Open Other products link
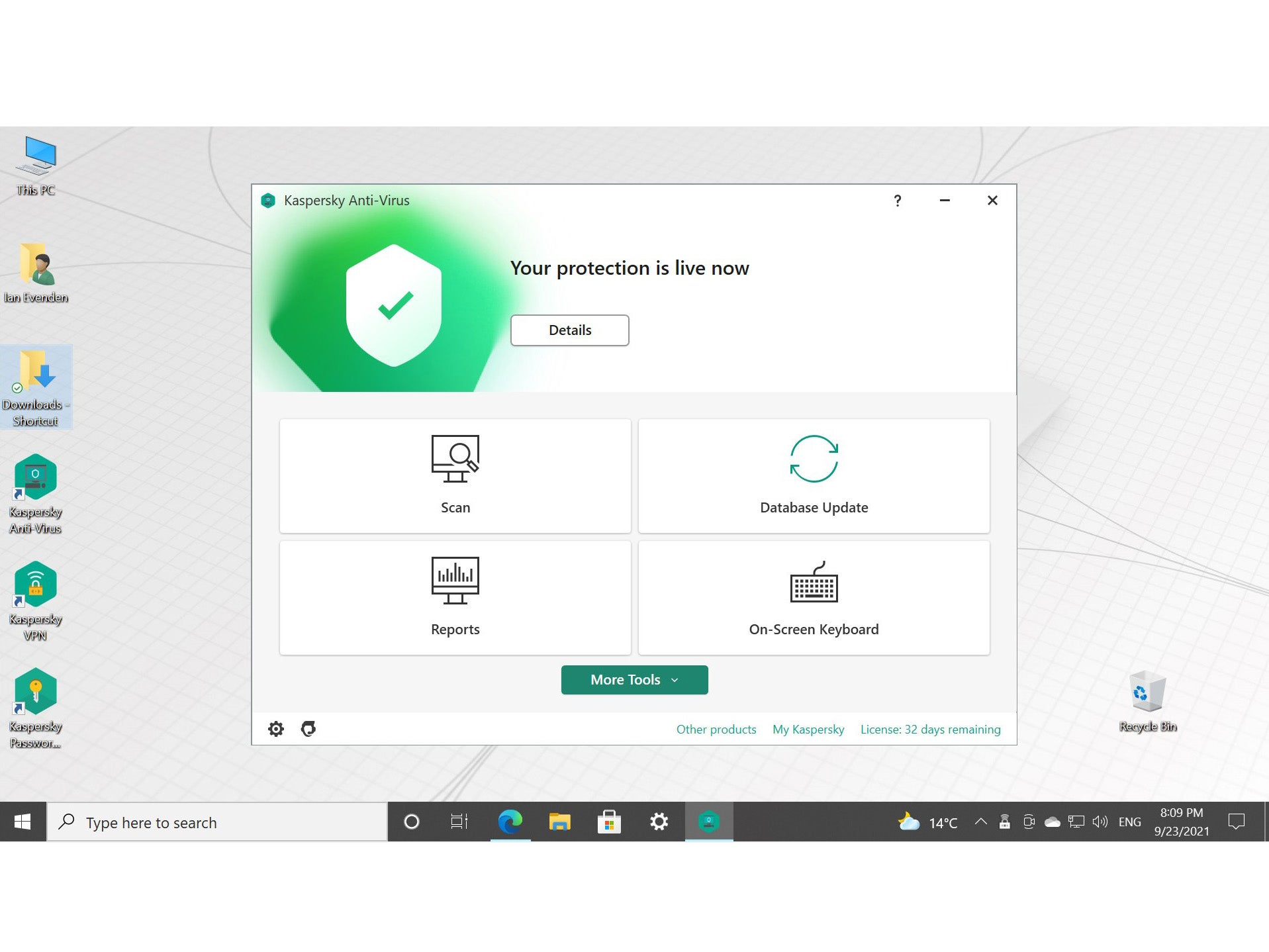This screenshot has height=952, width=1269. tap(716, 729)
